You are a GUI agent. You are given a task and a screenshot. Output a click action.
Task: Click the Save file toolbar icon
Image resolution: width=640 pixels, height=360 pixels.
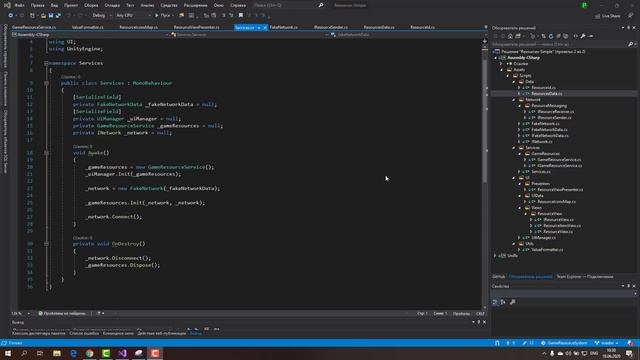(51, 16)
